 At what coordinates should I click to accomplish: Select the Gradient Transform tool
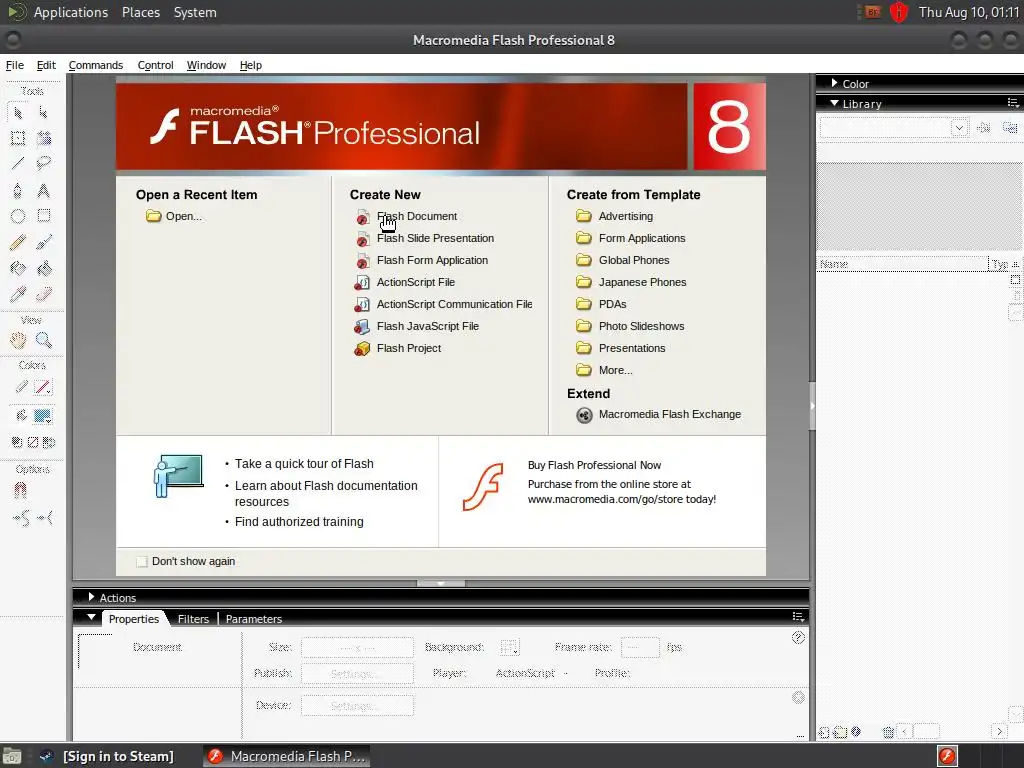[43, 138]
